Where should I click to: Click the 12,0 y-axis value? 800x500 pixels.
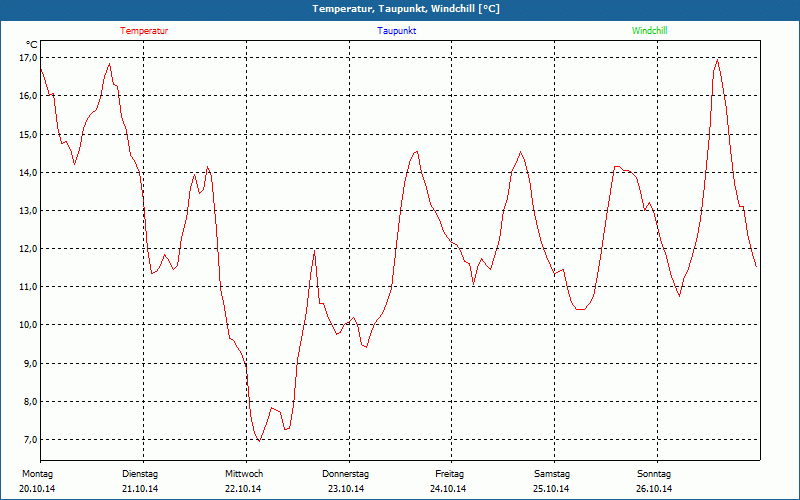tap(28, 248)
